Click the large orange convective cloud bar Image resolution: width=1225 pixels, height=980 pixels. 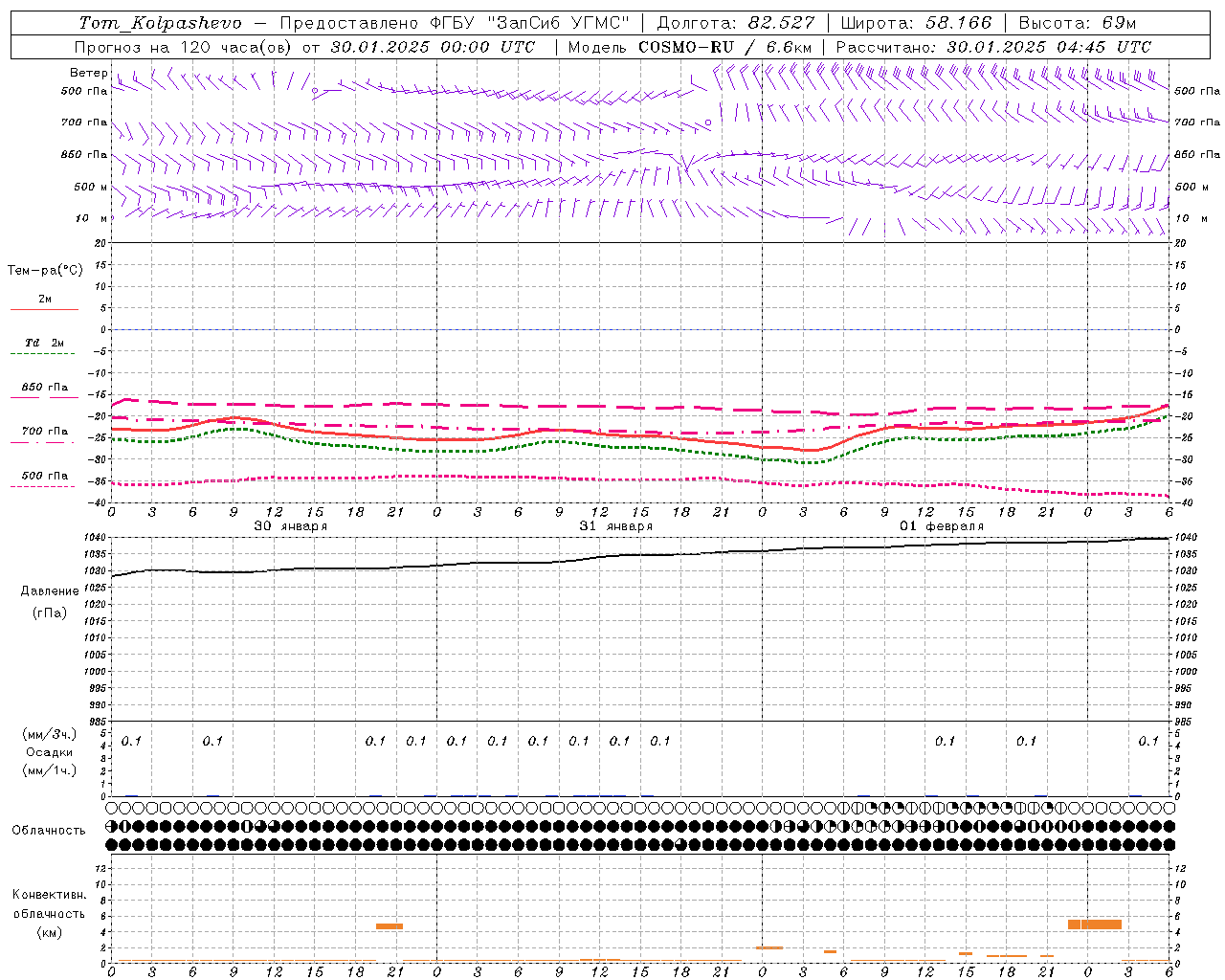pos(1094,924)
